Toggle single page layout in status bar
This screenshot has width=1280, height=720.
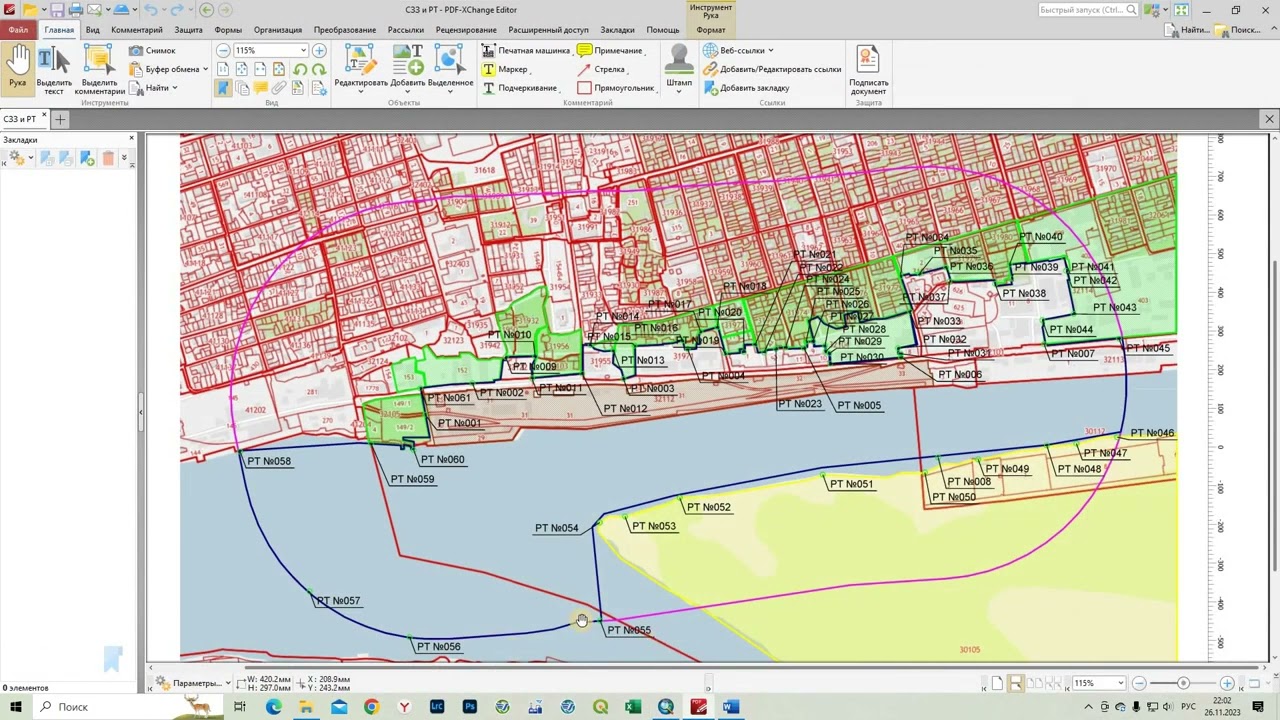tap(997, 683)
